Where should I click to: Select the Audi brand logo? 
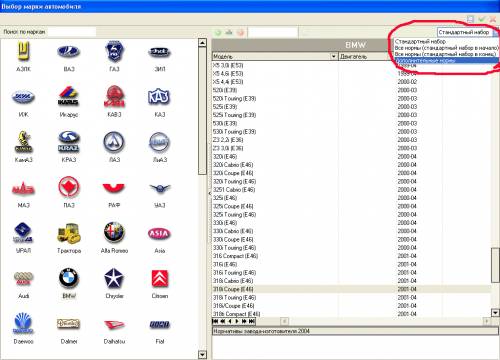[23, 278]
